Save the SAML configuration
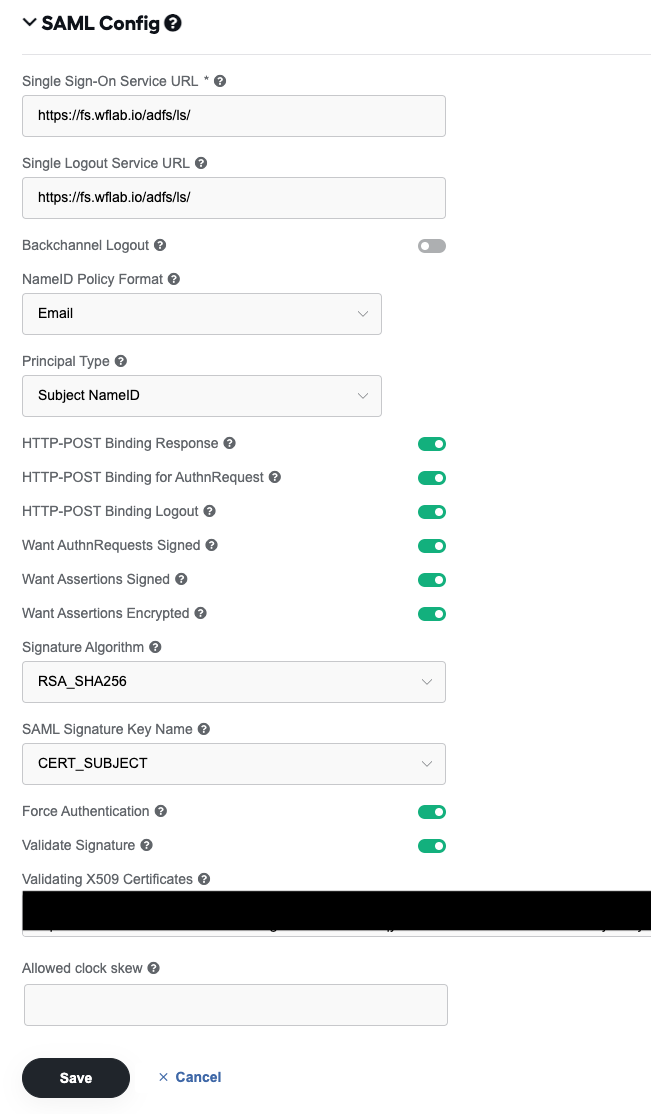The height and width of the screenshot is (1114, 651). tap(76, 1078)
